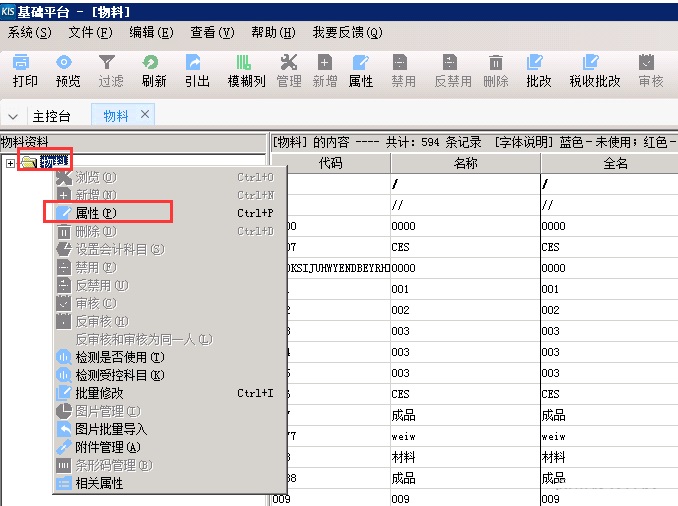Open Properties (属性) in the toolbar
Image resolution: width=678 pixels, height=506 pixels.
pyautogui.click(x=361, y=70)
